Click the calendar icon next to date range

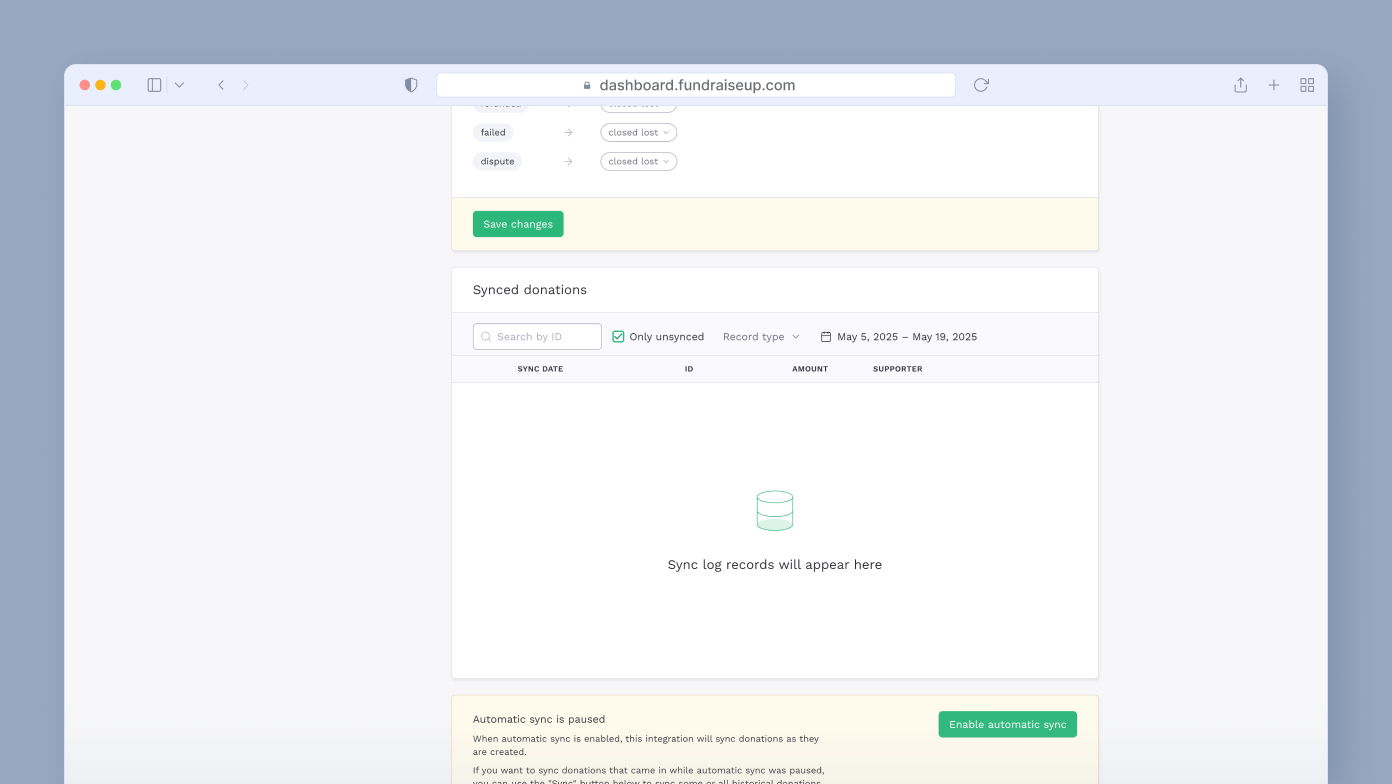[826, 336]
